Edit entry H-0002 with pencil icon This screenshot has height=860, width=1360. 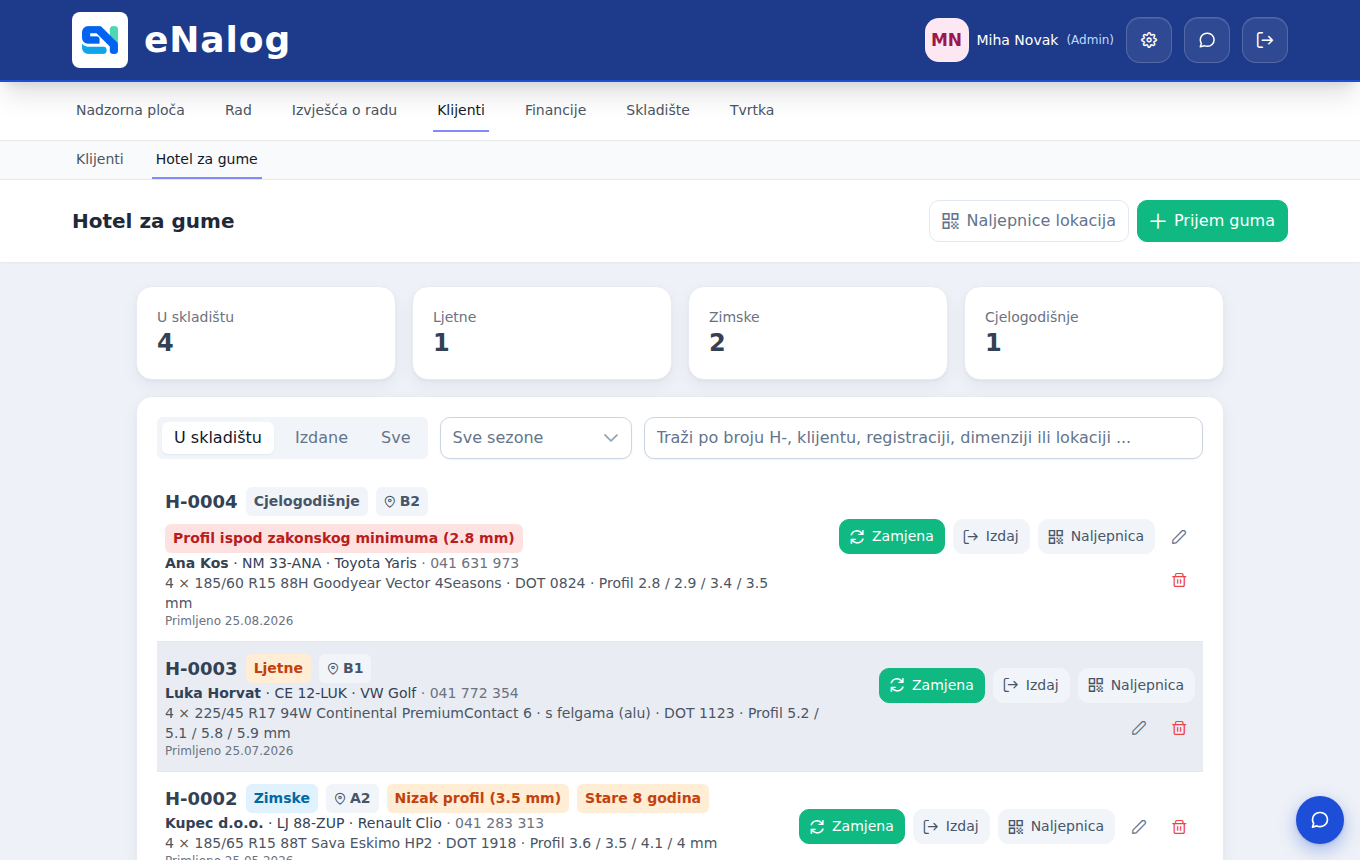(1139, 827)
